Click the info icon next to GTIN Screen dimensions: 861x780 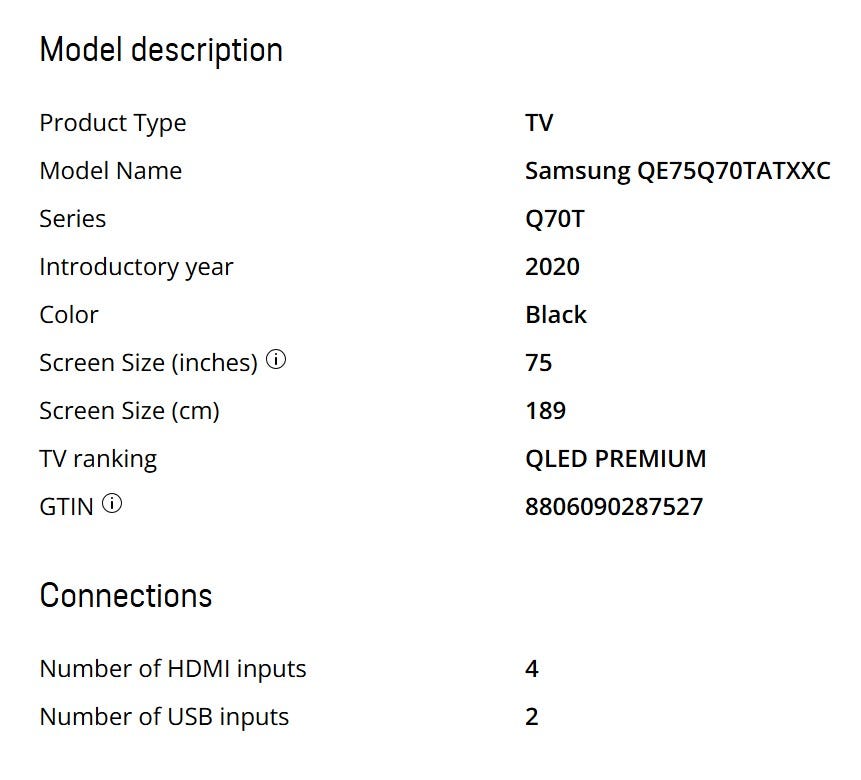[x=112, y=505]
